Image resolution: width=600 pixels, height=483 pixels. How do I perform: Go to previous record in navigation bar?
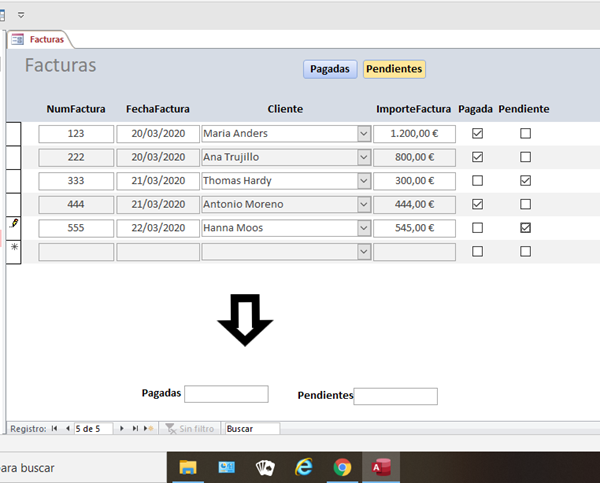67,428
